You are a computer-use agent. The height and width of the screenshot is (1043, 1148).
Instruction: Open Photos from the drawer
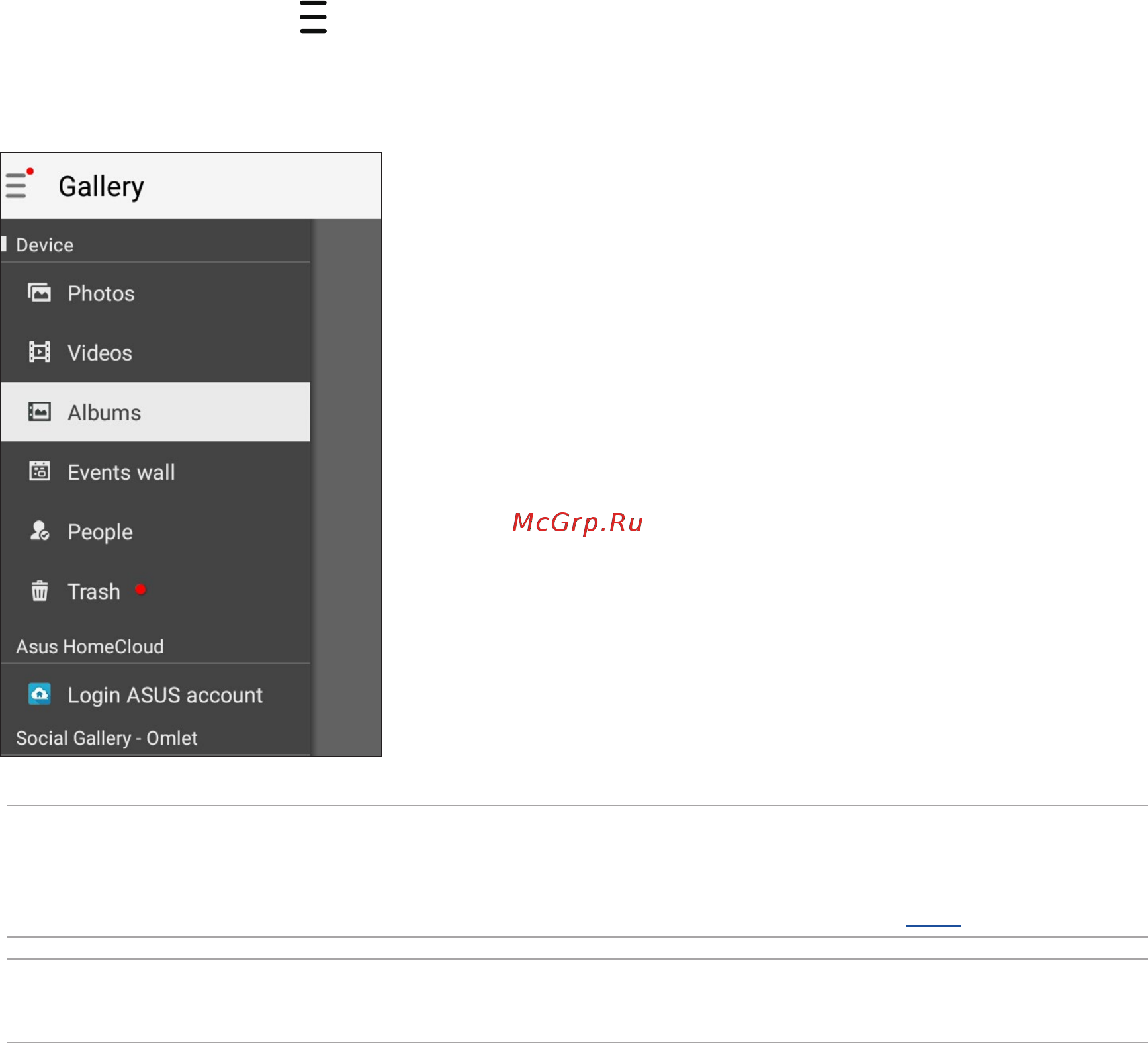click(x=155, y=293)
